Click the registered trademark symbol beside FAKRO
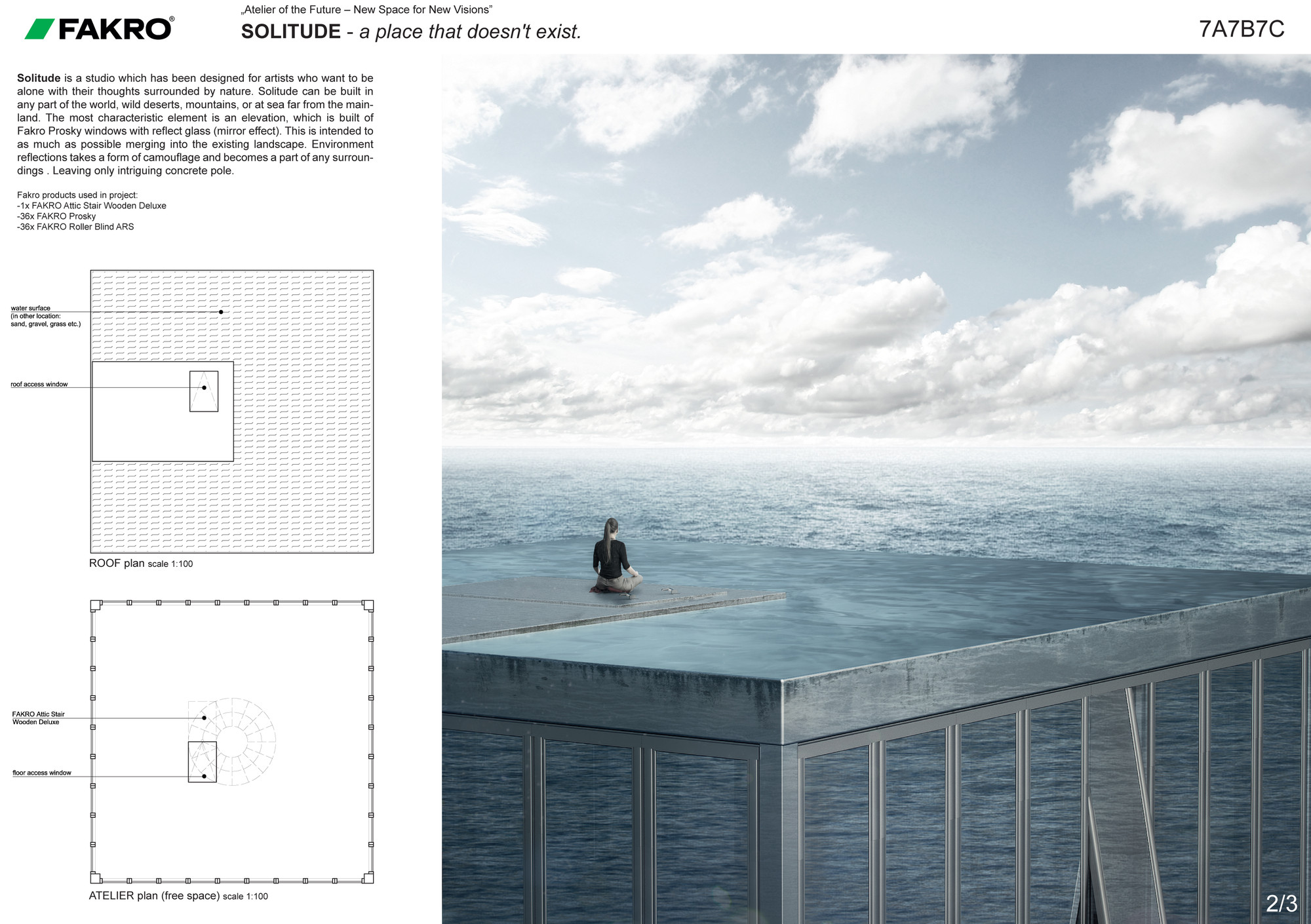Screen dimensions: 1311x924 171,18
